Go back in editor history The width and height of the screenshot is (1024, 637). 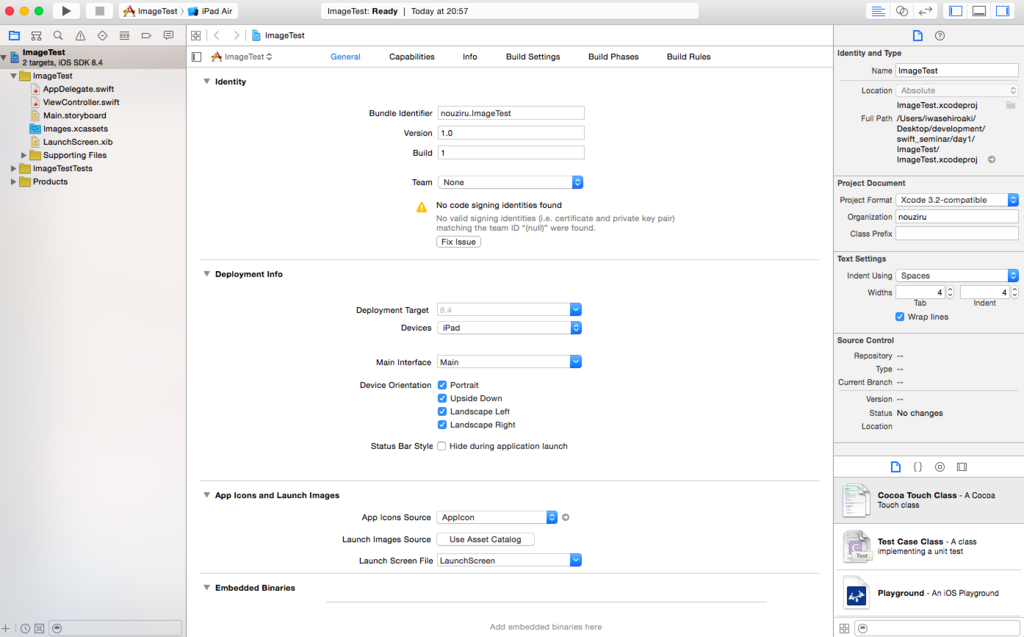click(217, 35)
